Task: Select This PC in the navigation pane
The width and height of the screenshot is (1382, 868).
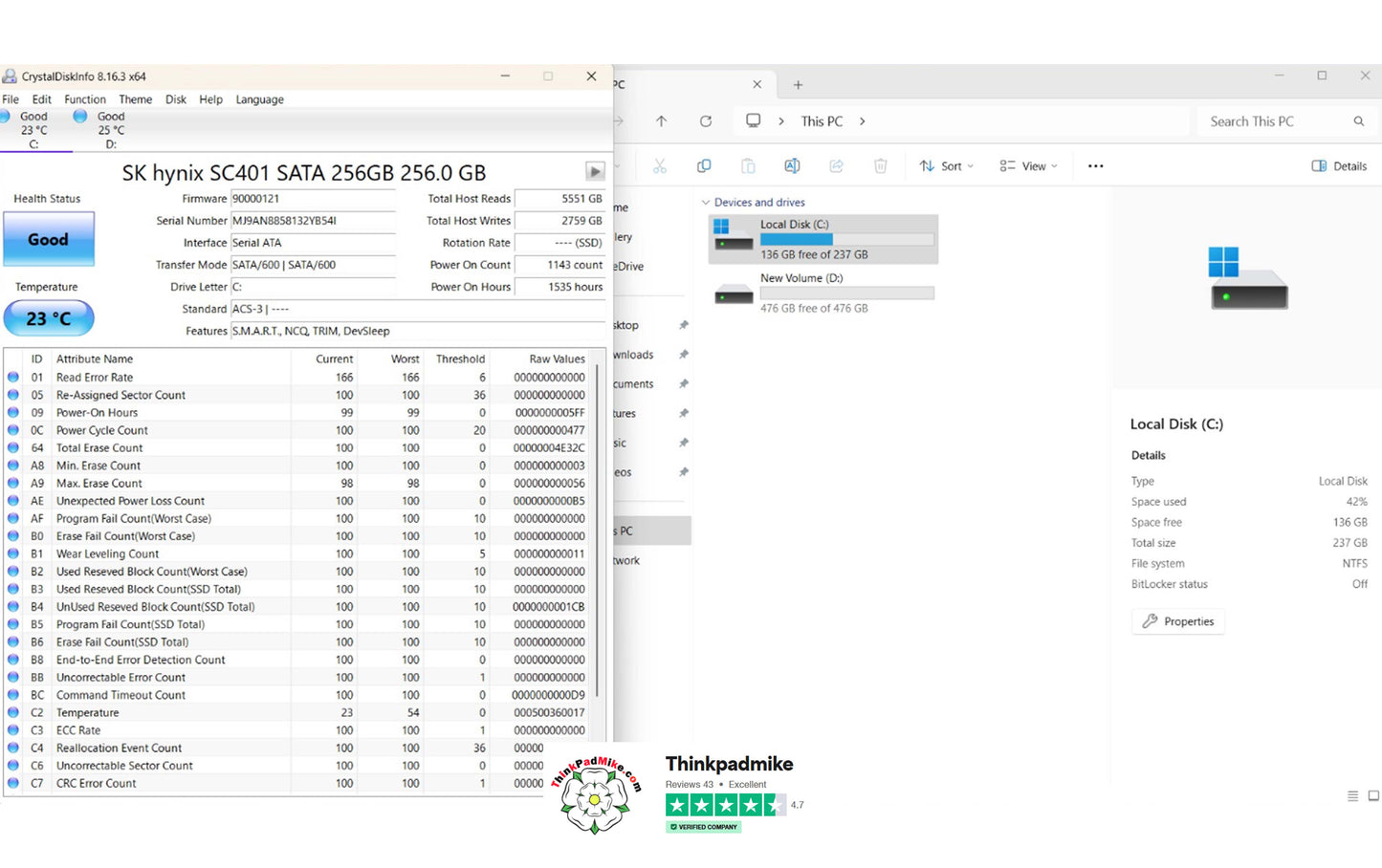Action: [x=652, y=532]
